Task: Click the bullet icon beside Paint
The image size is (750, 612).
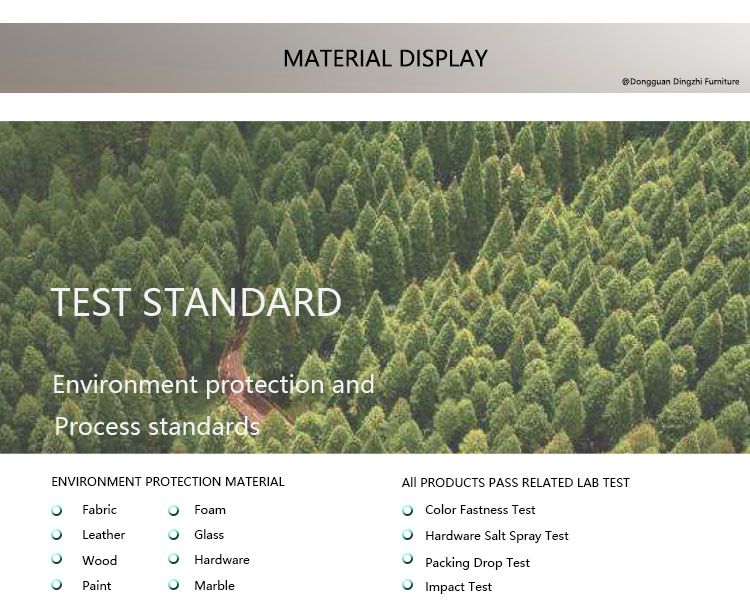Action: click(57, 584)
